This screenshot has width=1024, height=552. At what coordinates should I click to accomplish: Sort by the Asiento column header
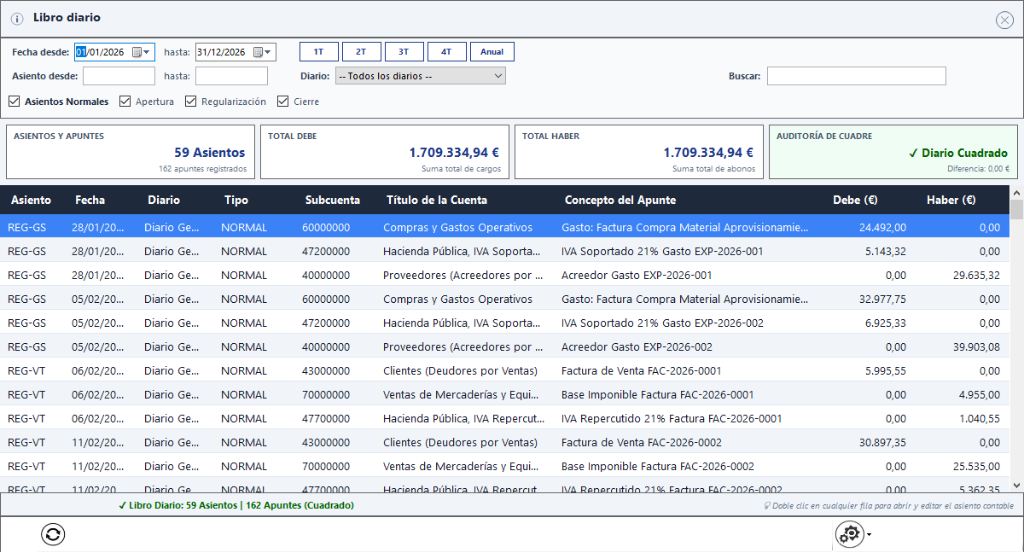pyautogui.click(x=31, y=200)
